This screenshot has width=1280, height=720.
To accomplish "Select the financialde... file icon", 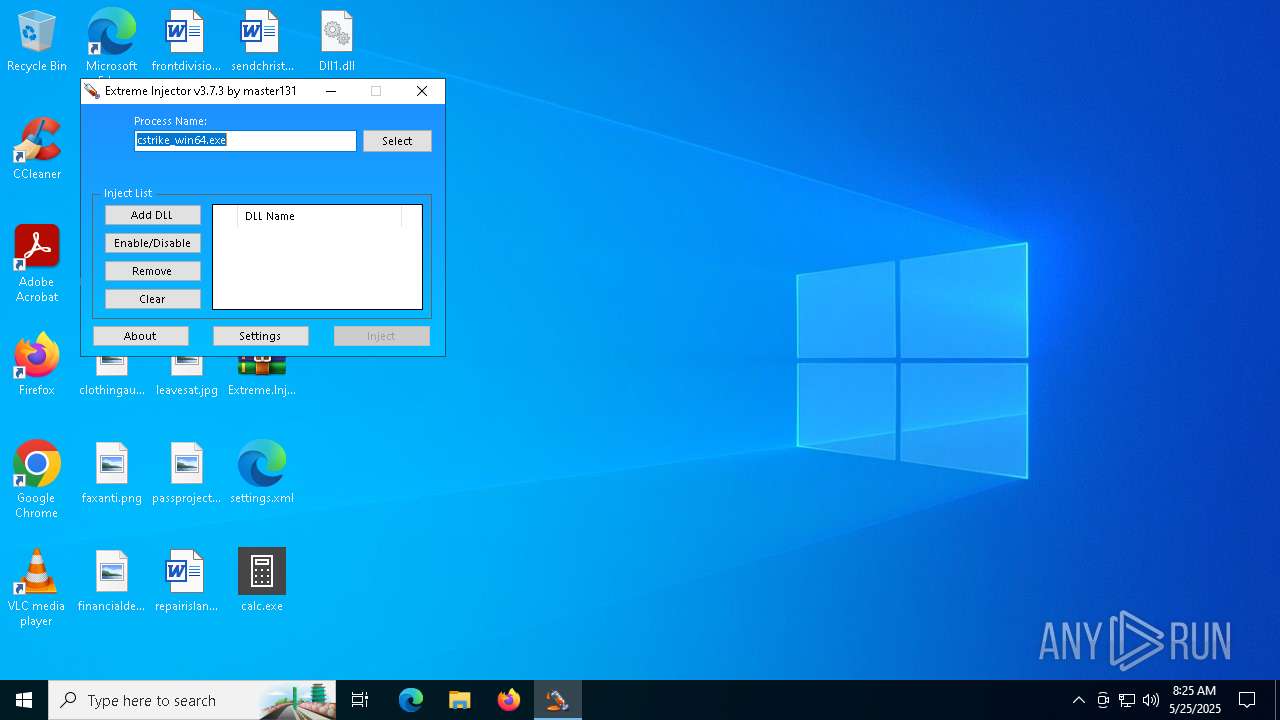I will (x=111, y=581).
